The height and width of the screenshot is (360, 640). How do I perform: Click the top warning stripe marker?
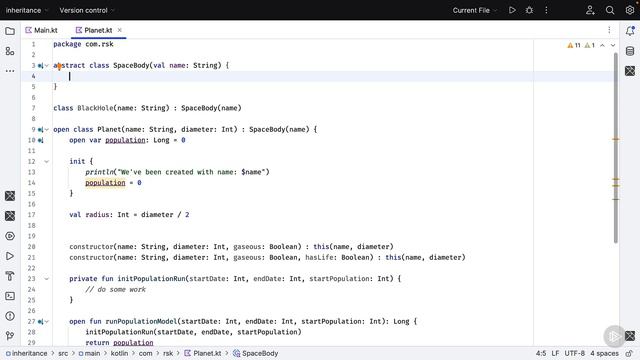(616, 139)
